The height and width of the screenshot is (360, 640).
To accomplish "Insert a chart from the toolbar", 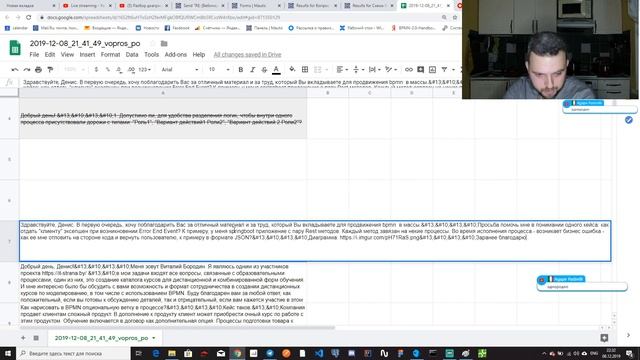I will tap(432, 70).
